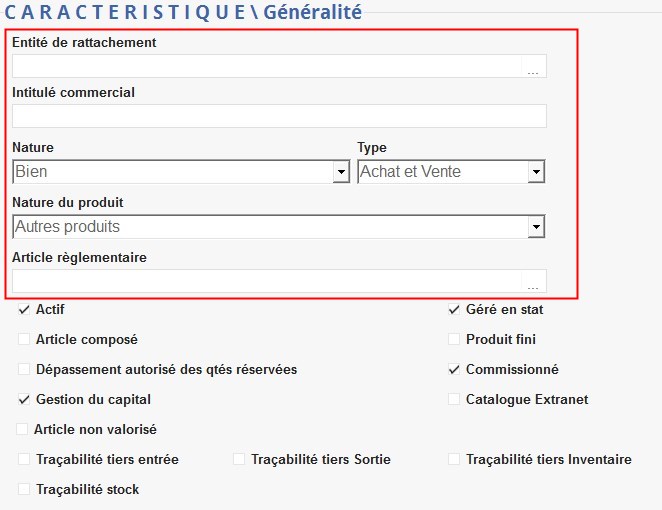The image size is (662, 510).
Task: Enable Traçabilité tiers Inventaire checkbox
Action: (455, 460)
